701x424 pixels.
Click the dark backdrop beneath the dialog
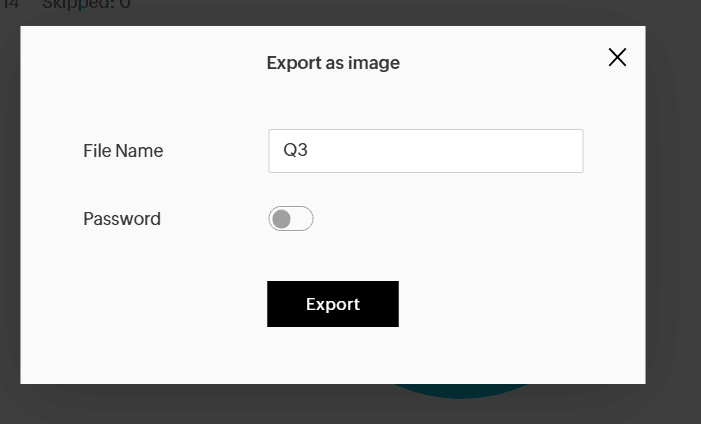200,405
